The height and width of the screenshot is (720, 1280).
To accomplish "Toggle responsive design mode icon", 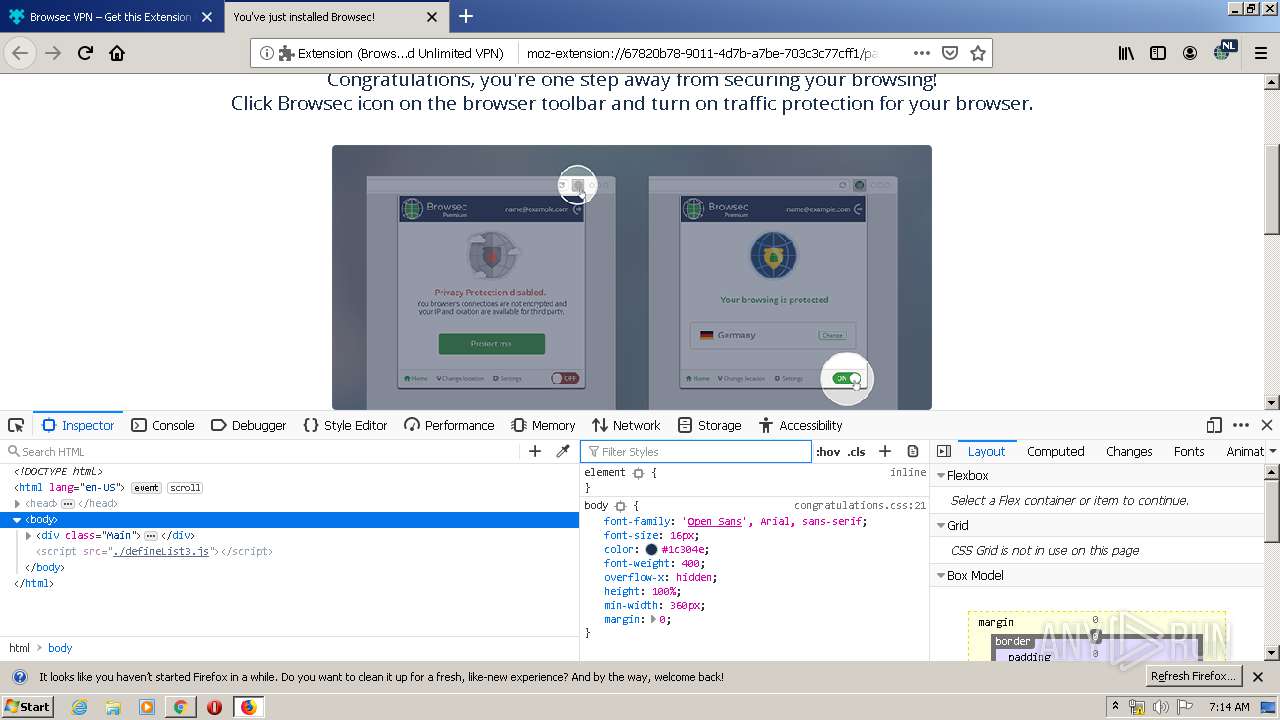I will (1214, 425).
